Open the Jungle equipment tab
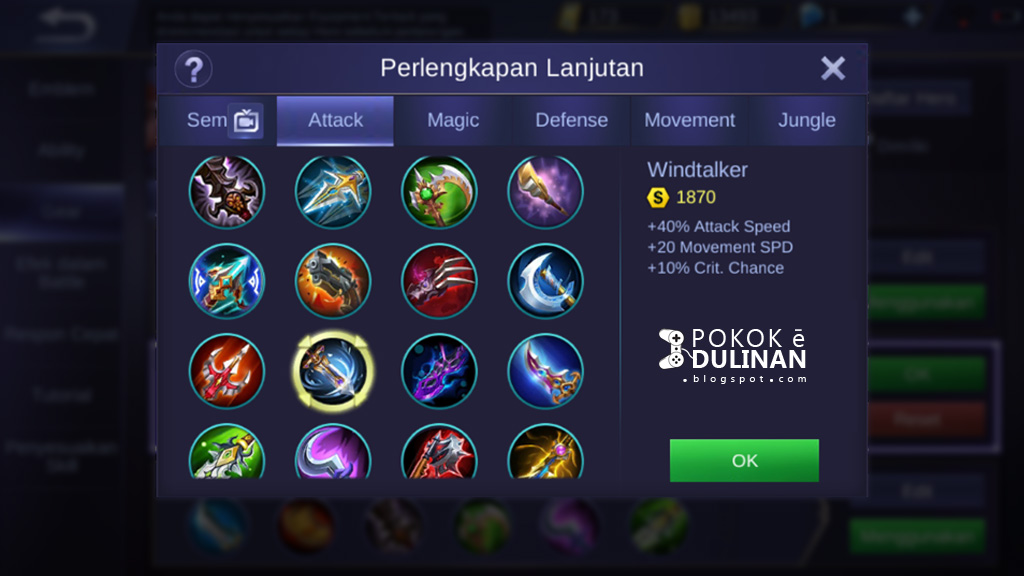The width and height of the screenshot is (1024, 576). [807, 120]
